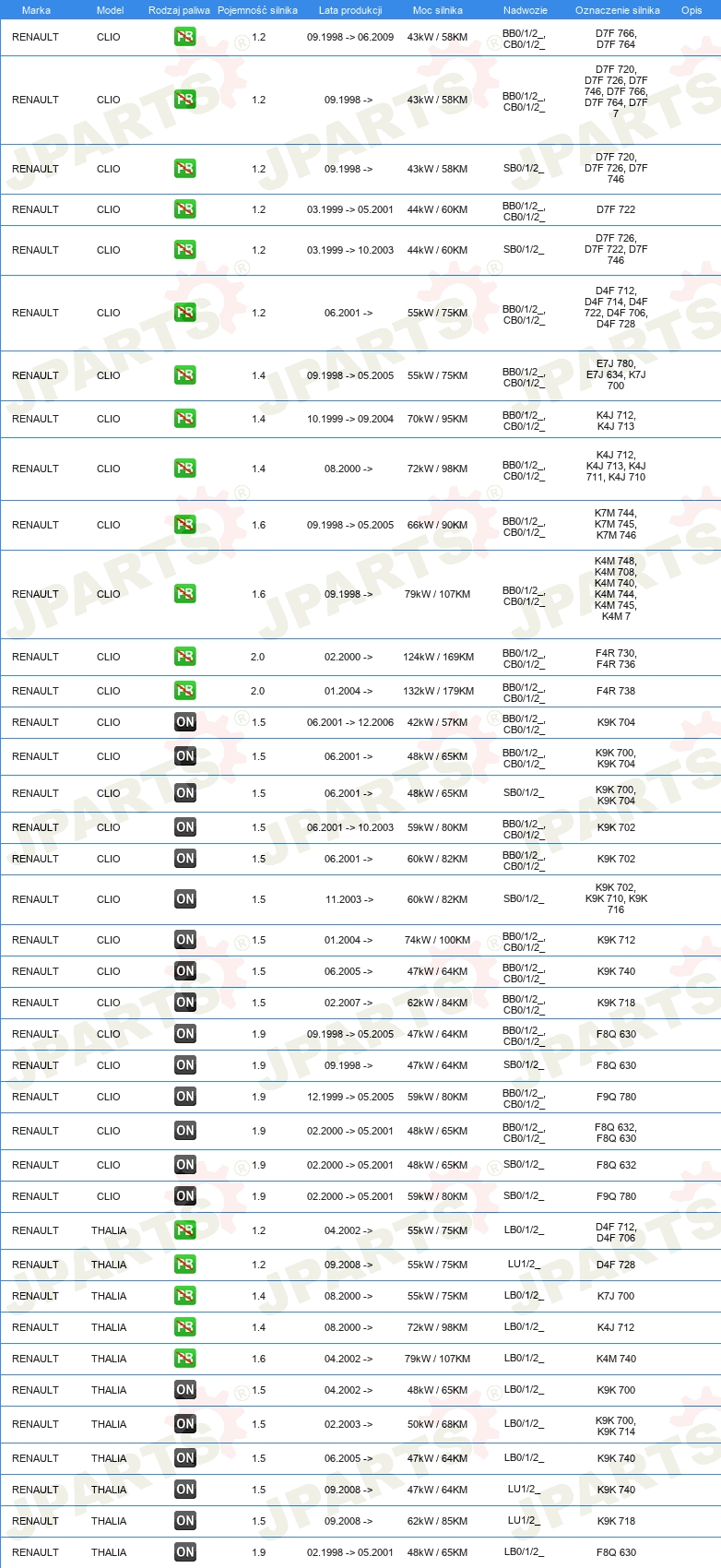
Task: Click the diesel ON icon in the 50kW / 68KM row
Action: [x=184, y=1424]
